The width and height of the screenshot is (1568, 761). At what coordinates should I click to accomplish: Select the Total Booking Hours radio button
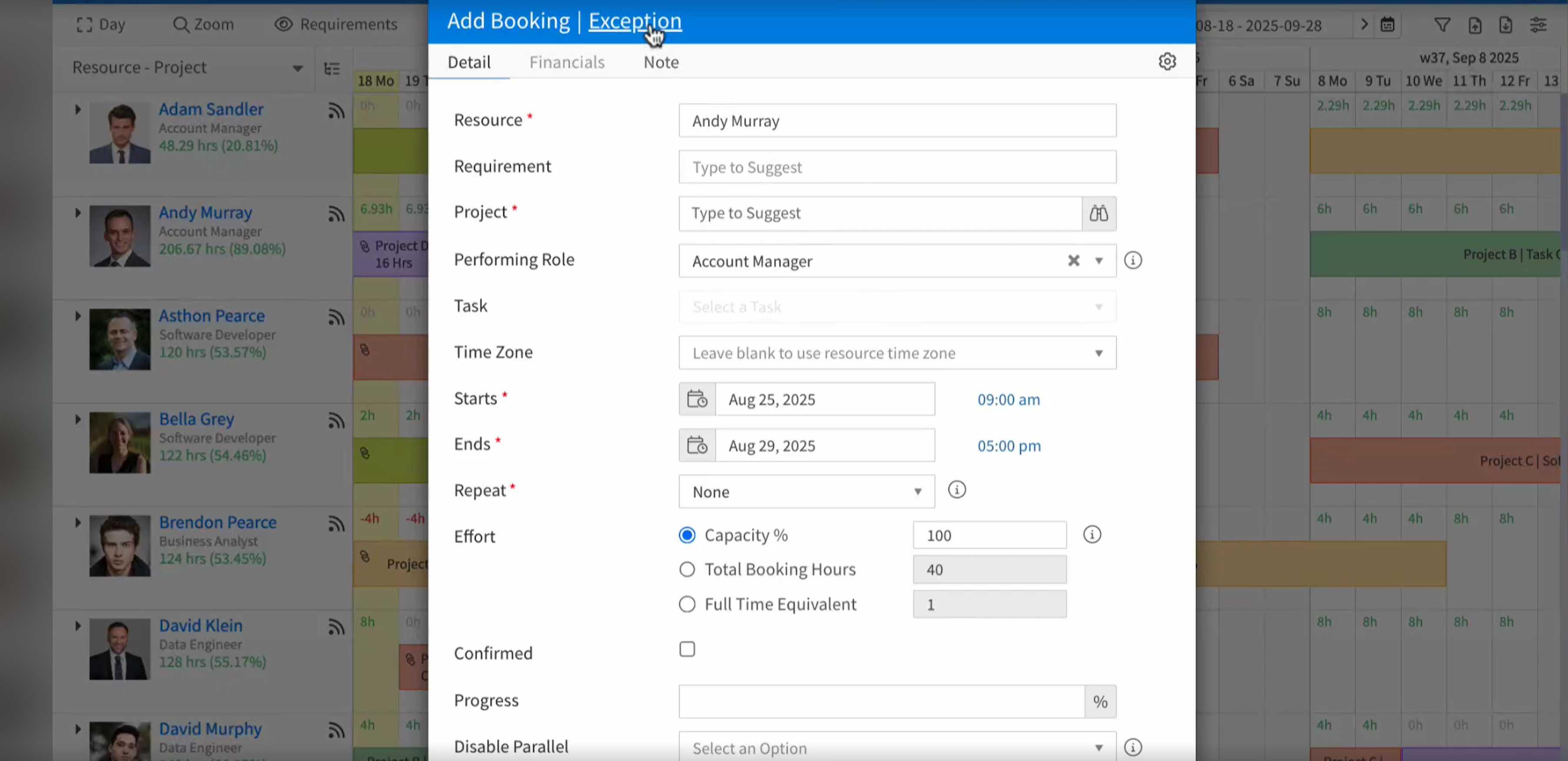click(687, 570)
